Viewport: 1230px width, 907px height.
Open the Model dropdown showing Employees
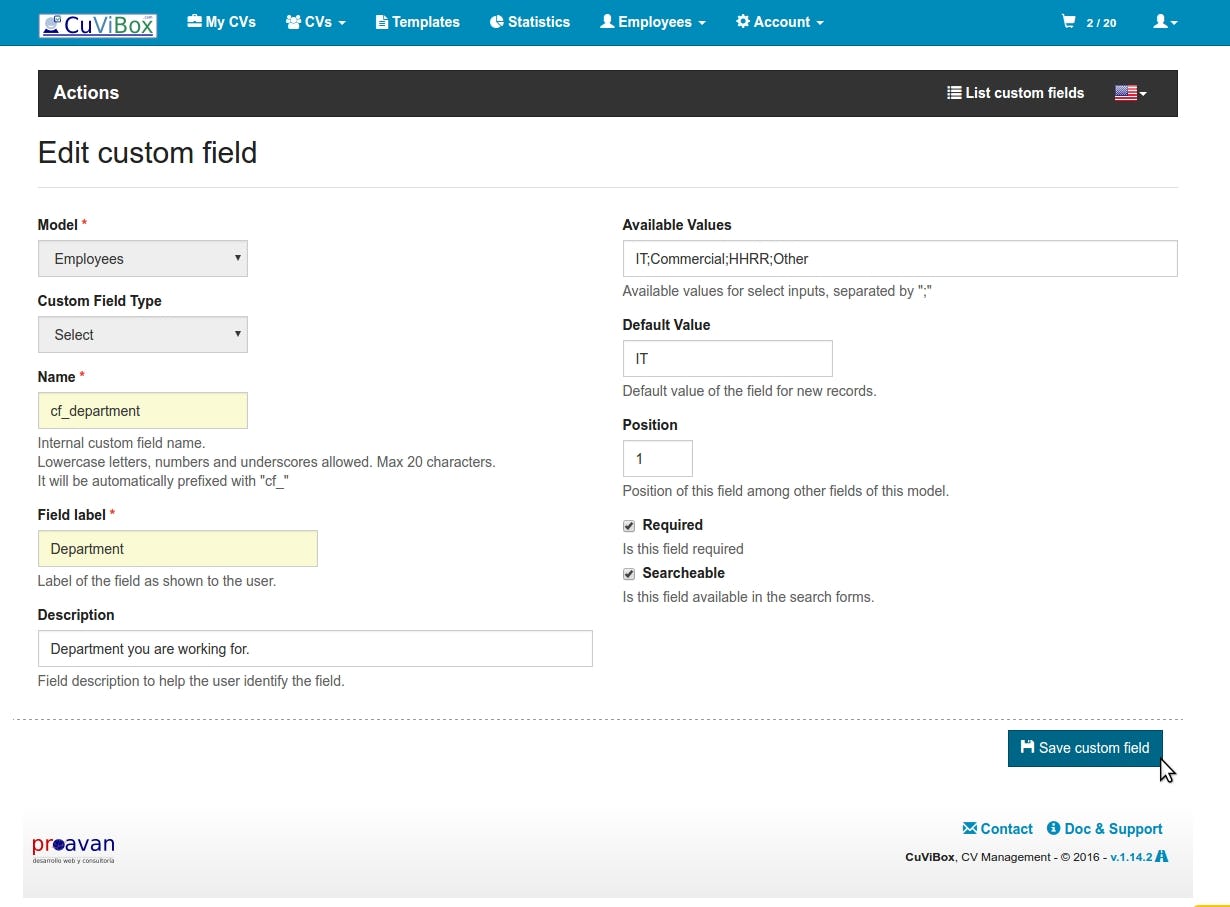coord(142,259)
